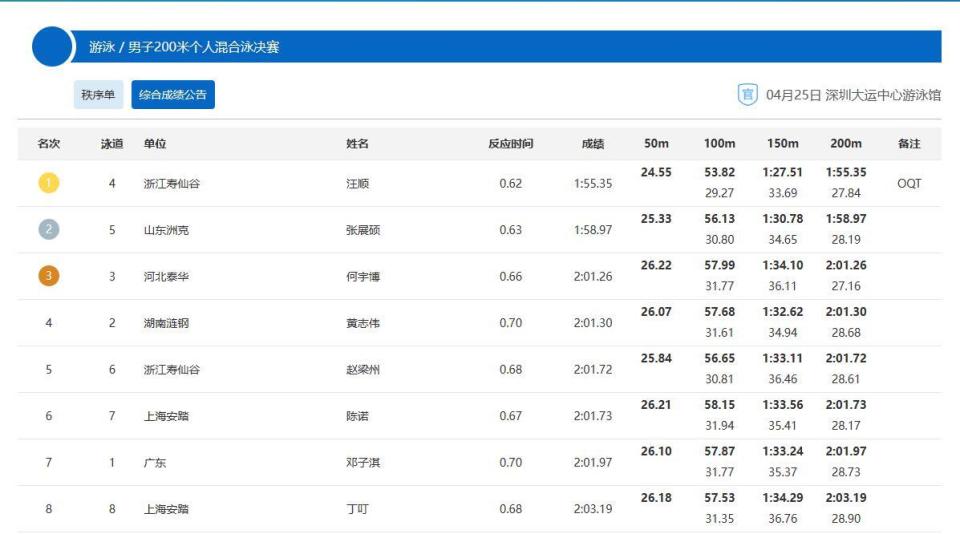Image resolution: width=960 pixels, height=534 pixels.
Task: Click the 200m column header
Action: pyautogui.click(x=846, y=143)
